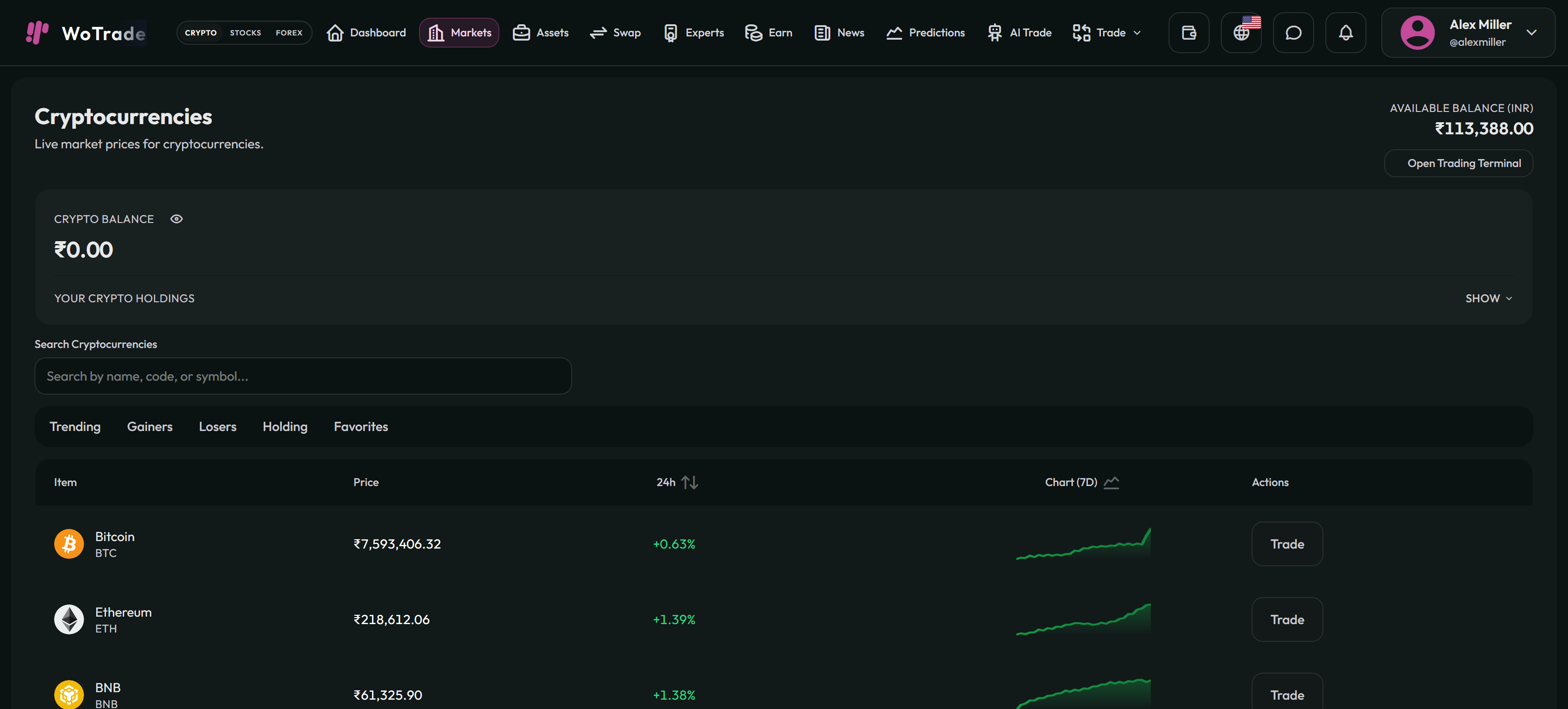This screenshot has width=1568, height=709.
Task: Select the Losers tab
Action: [x=217, y=427]
